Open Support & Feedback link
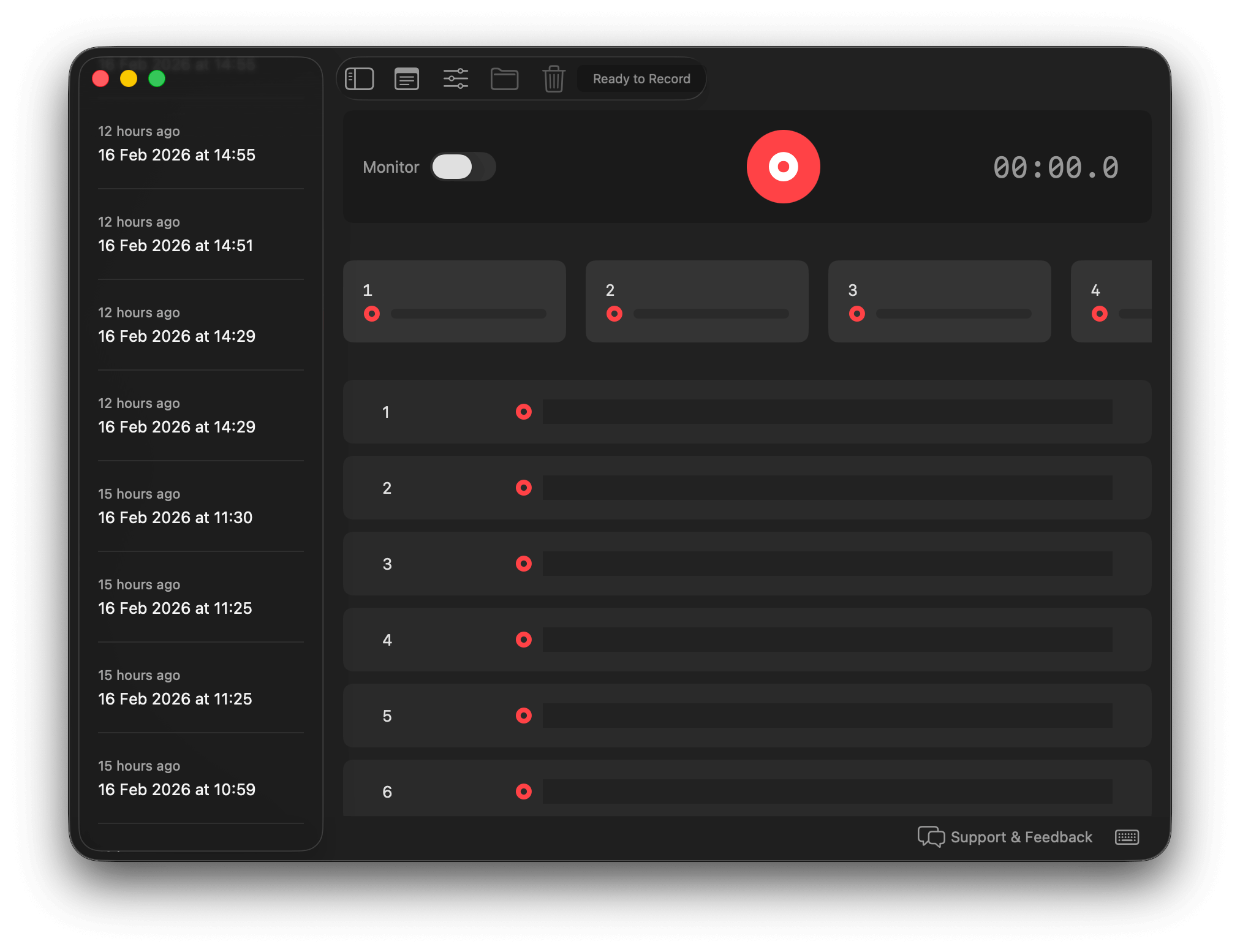The height and width of the screenshot is (952, 1240). coord(1021,837)
